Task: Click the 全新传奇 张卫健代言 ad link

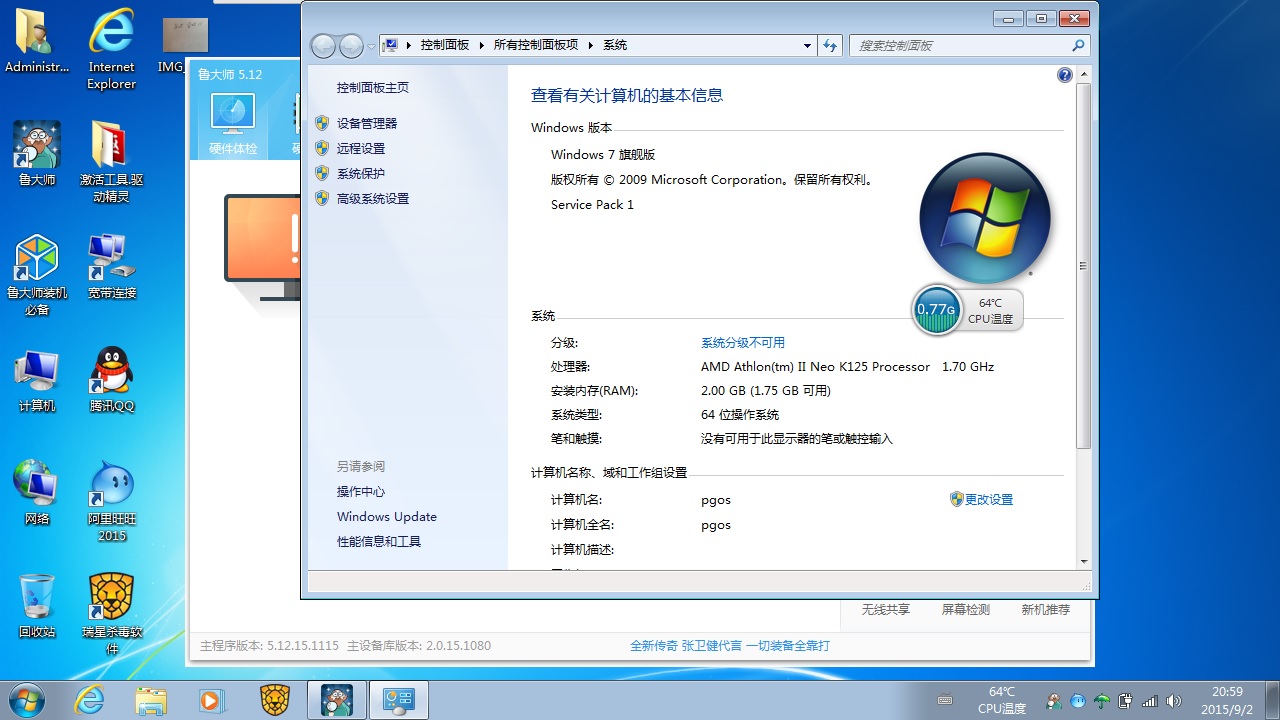Action: (x=730, y=646)
